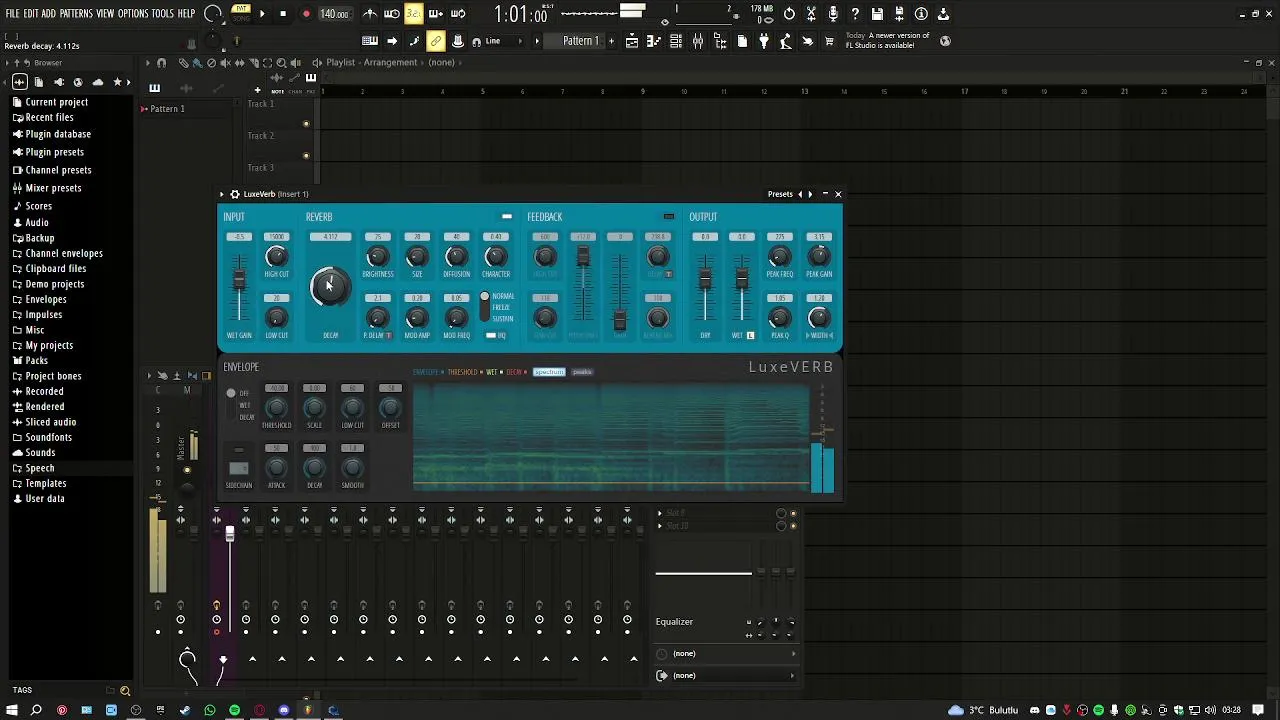Open the Pattern 1 selector
This screenshot has width=1280, height=720.
pyautogui.click(x=581, y=41)
